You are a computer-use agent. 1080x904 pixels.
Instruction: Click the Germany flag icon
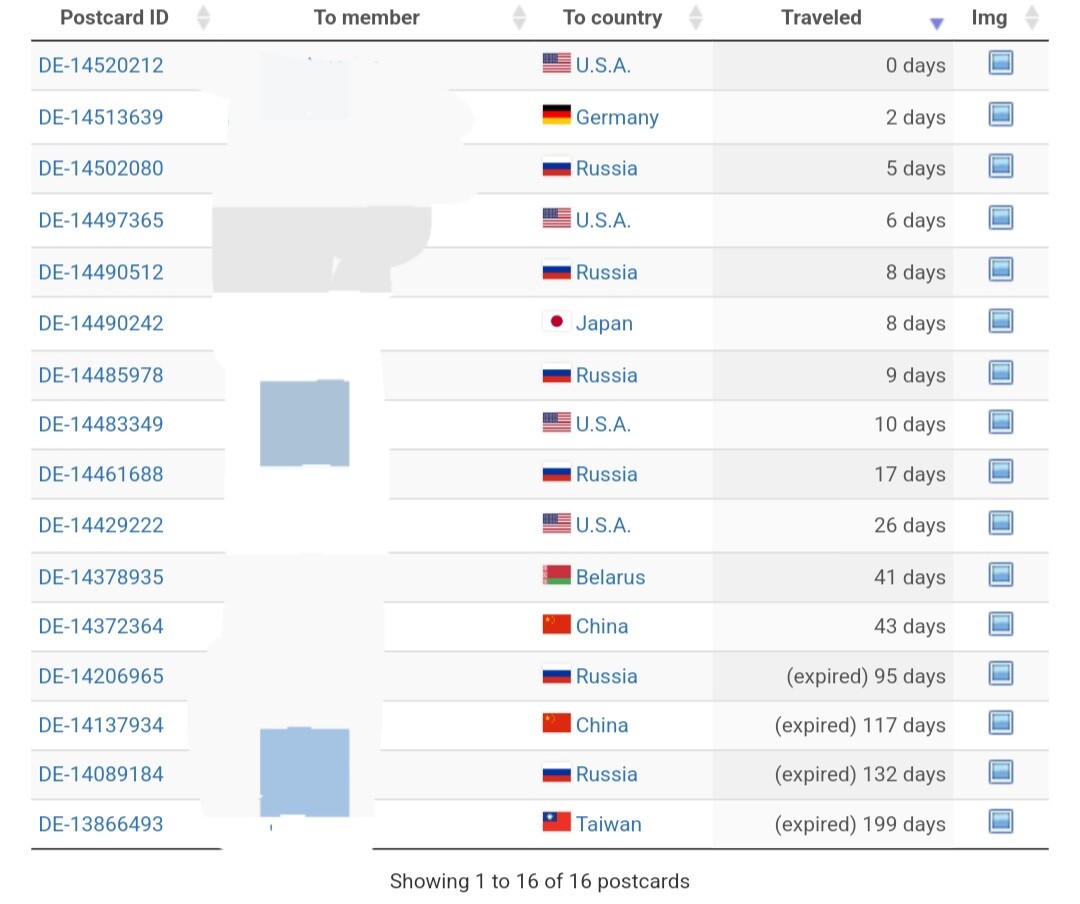point(556,116)
